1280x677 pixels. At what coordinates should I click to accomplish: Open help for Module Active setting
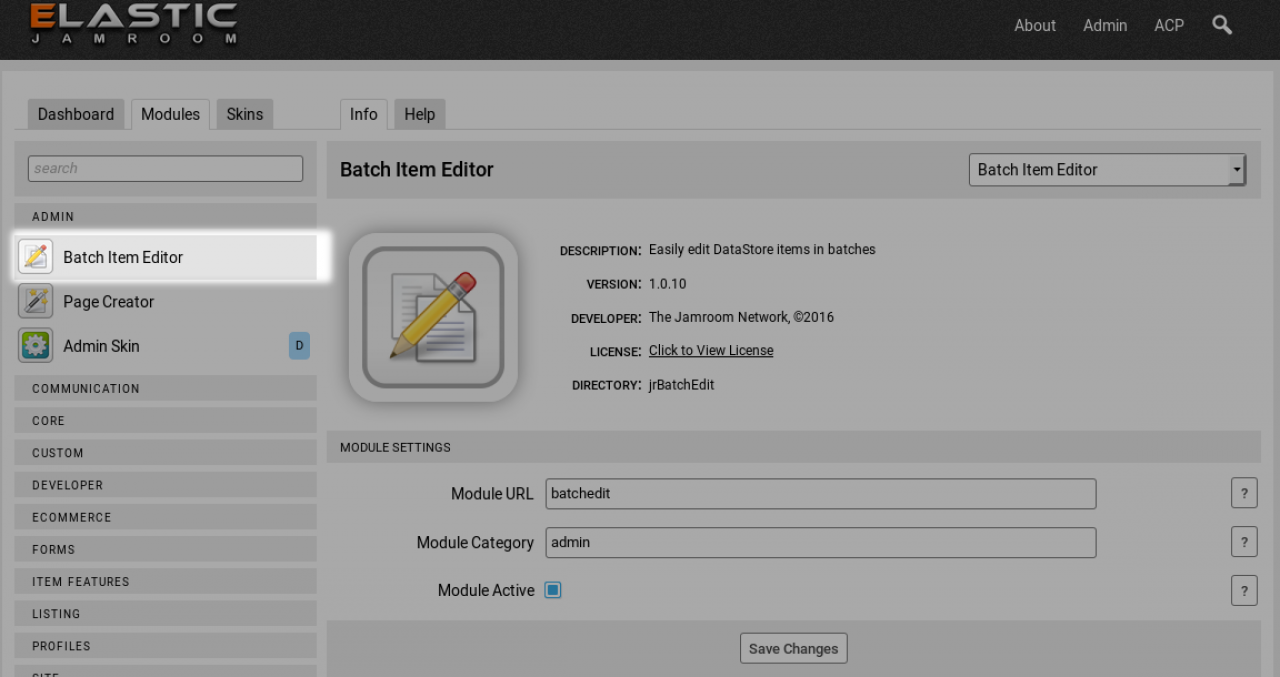click(x=1244, y=590)
